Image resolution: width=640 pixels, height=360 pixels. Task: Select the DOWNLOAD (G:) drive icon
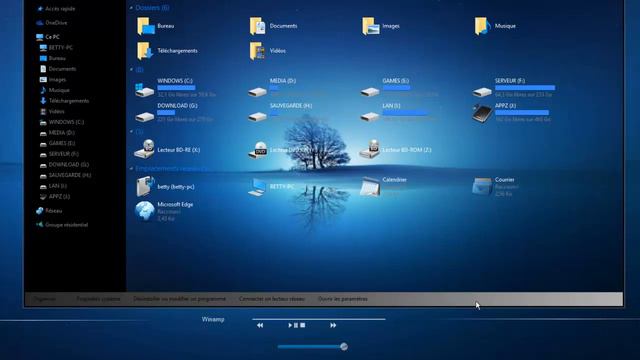[x=144, y=117]
